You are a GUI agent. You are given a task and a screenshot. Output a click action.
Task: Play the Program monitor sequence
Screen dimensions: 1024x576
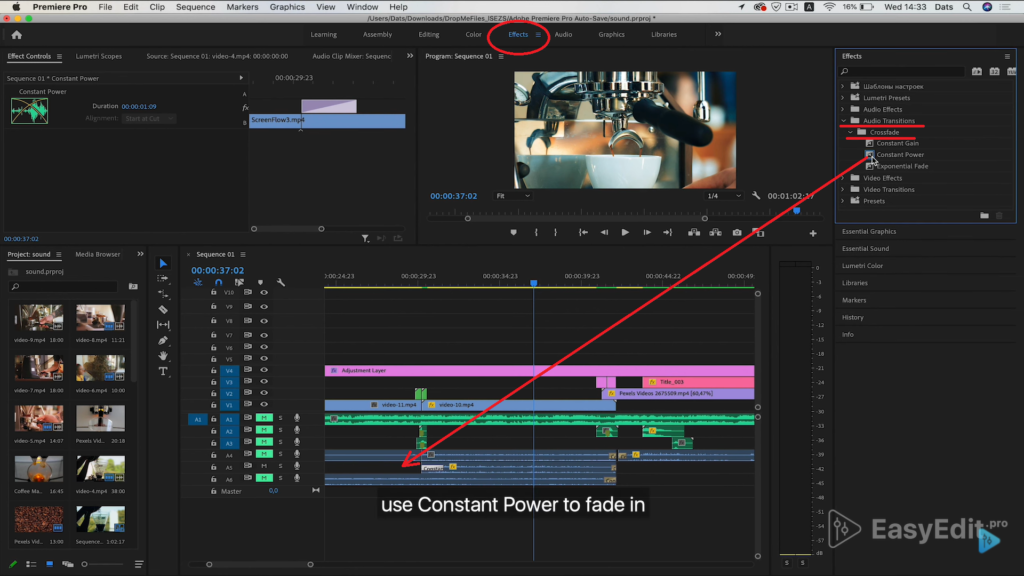(x=625, y=232)
